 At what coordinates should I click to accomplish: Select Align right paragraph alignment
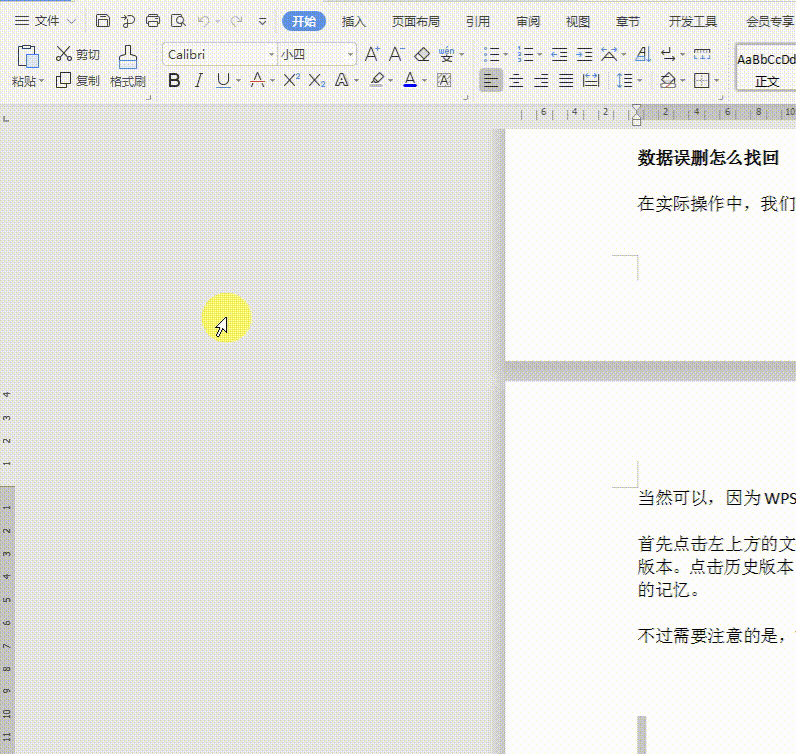click(x=541, y=80)
